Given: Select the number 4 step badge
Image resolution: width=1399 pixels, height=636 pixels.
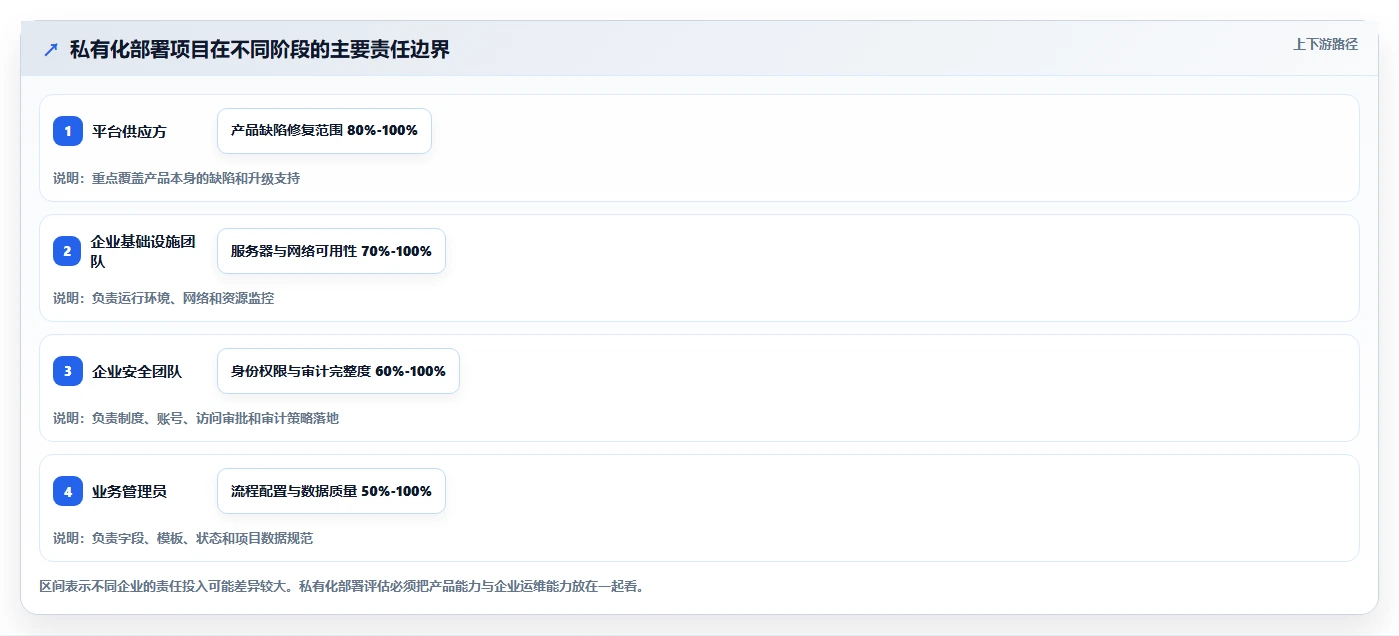Looking at the screenshot, I should pyautogui.click(x=68, y=491).
